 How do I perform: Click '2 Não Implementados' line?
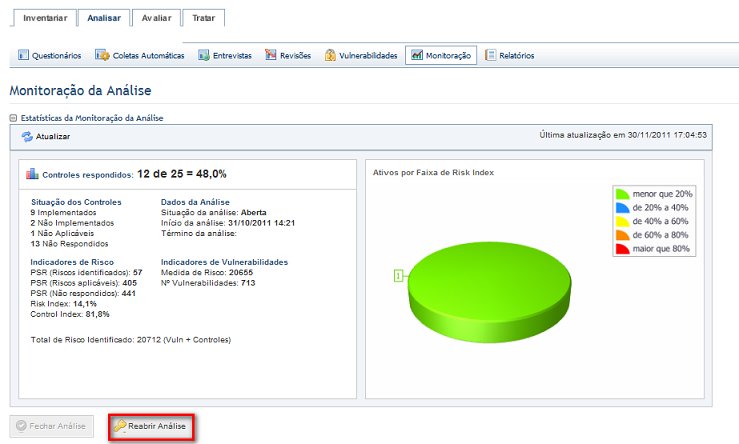click(x=72, y=223)
